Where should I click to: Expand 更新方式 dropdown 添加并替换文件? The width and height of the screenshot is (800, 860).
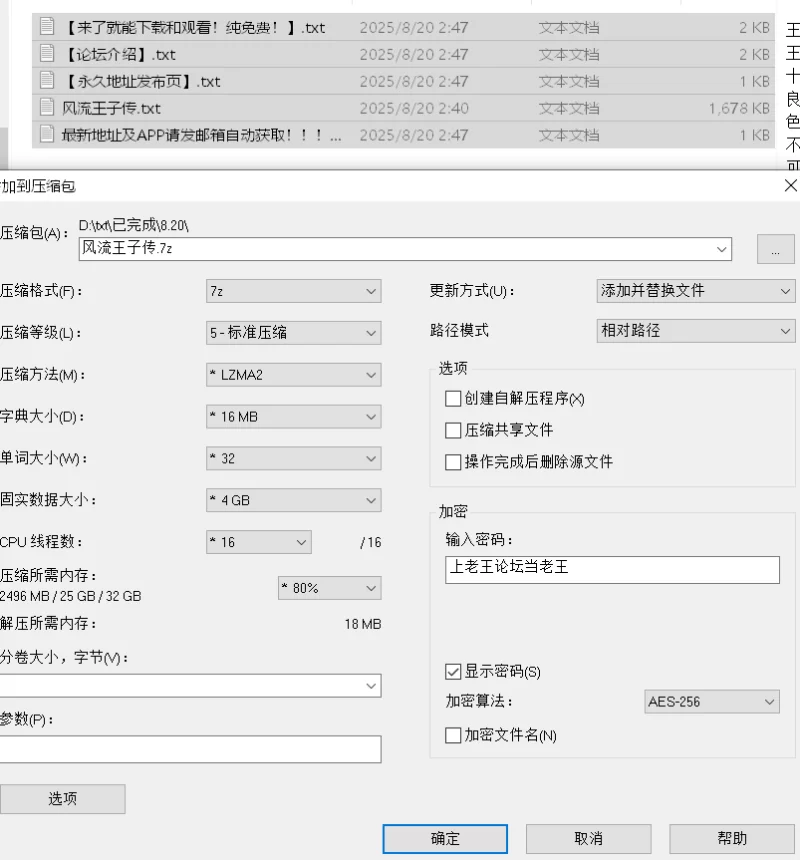tap(696, 291)
